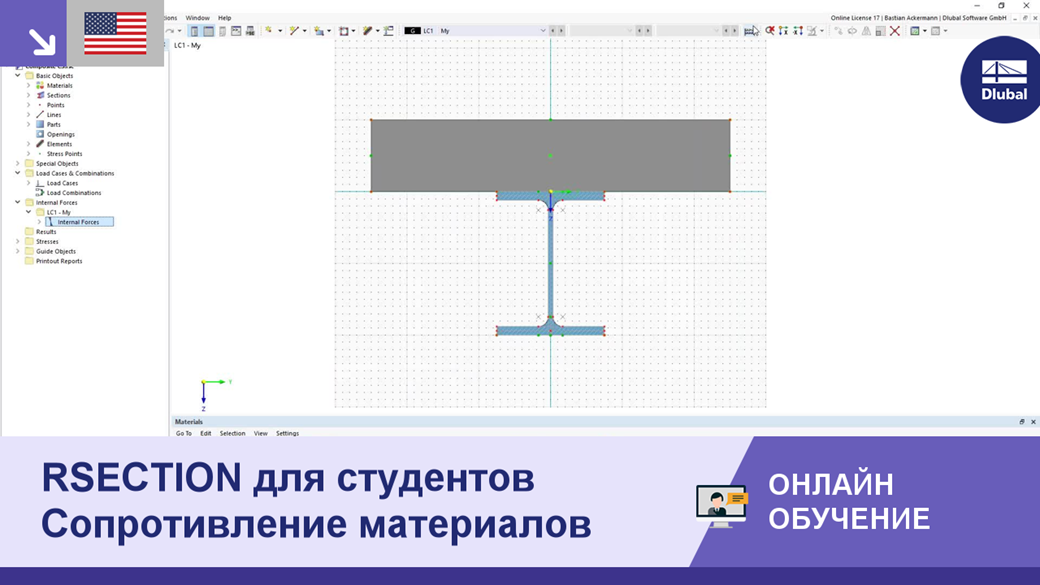This screenshot has height=585, width=1040.
Task: Click the Materials icon in navigator tree
Action: click(x=40, y=86)
